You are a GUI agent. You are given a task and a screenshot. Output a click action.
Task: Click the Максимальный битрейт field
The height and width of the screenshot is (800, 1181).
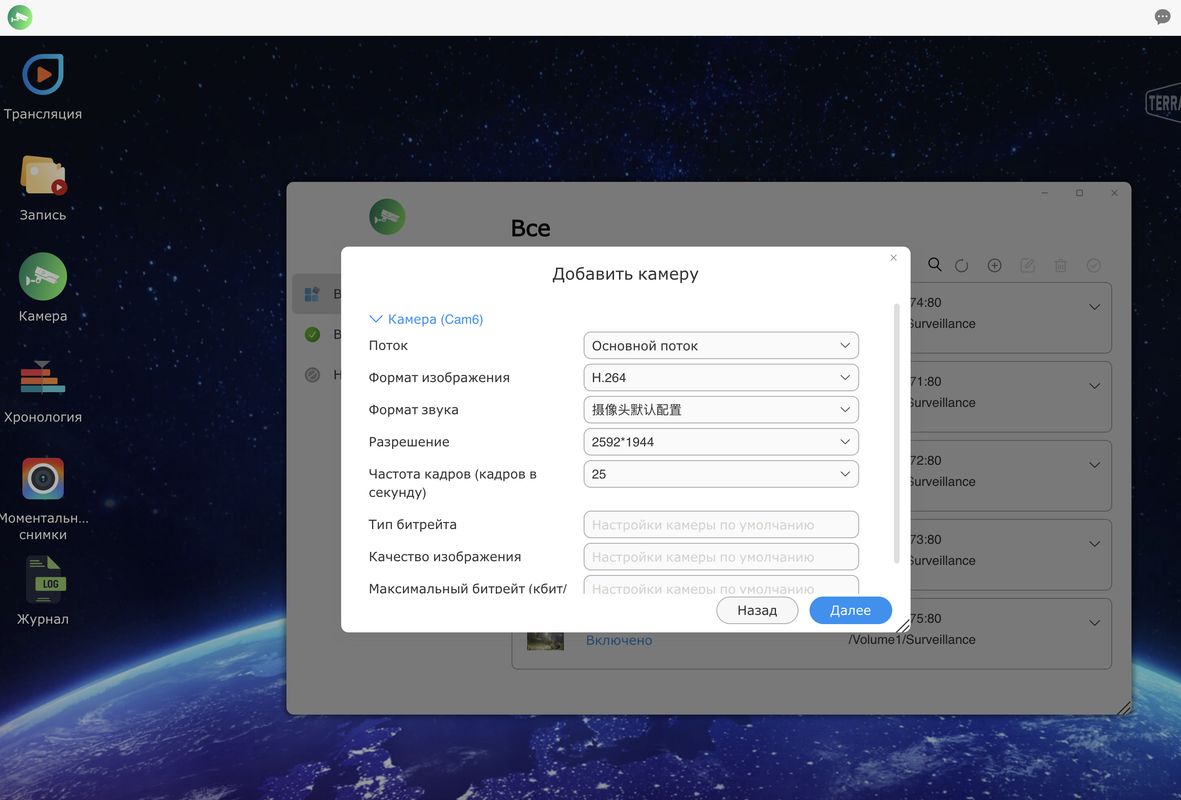[721, 585]
